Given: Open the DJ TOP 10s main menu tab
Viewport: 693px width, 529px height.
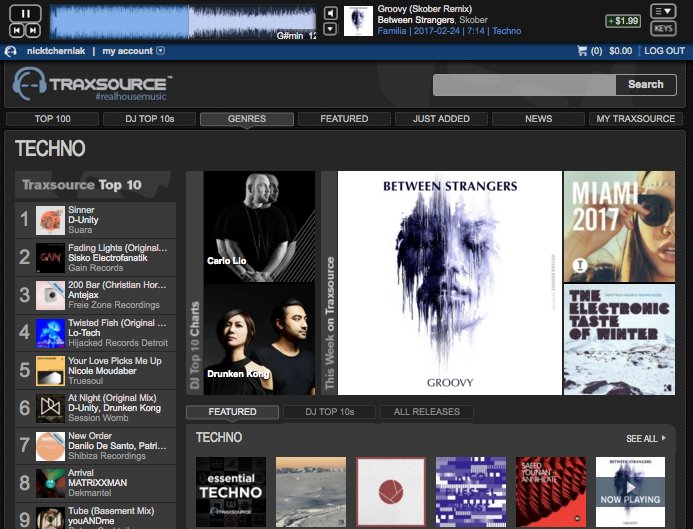Looking at the screenshot, I should coord(150,118).
